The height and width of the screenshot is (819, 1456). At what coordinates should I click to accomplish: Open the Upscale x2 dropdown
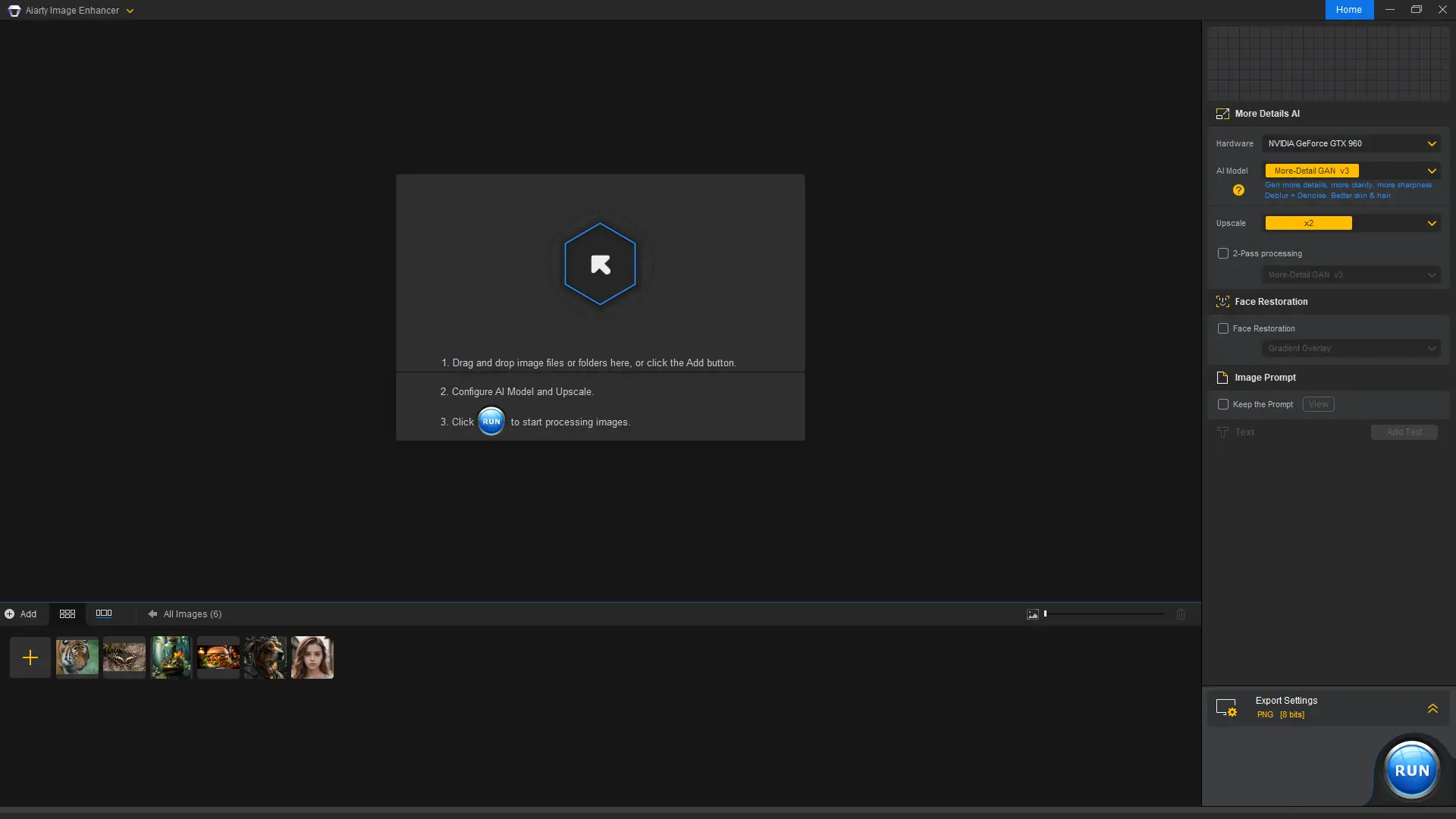[x=1351, y=223]
